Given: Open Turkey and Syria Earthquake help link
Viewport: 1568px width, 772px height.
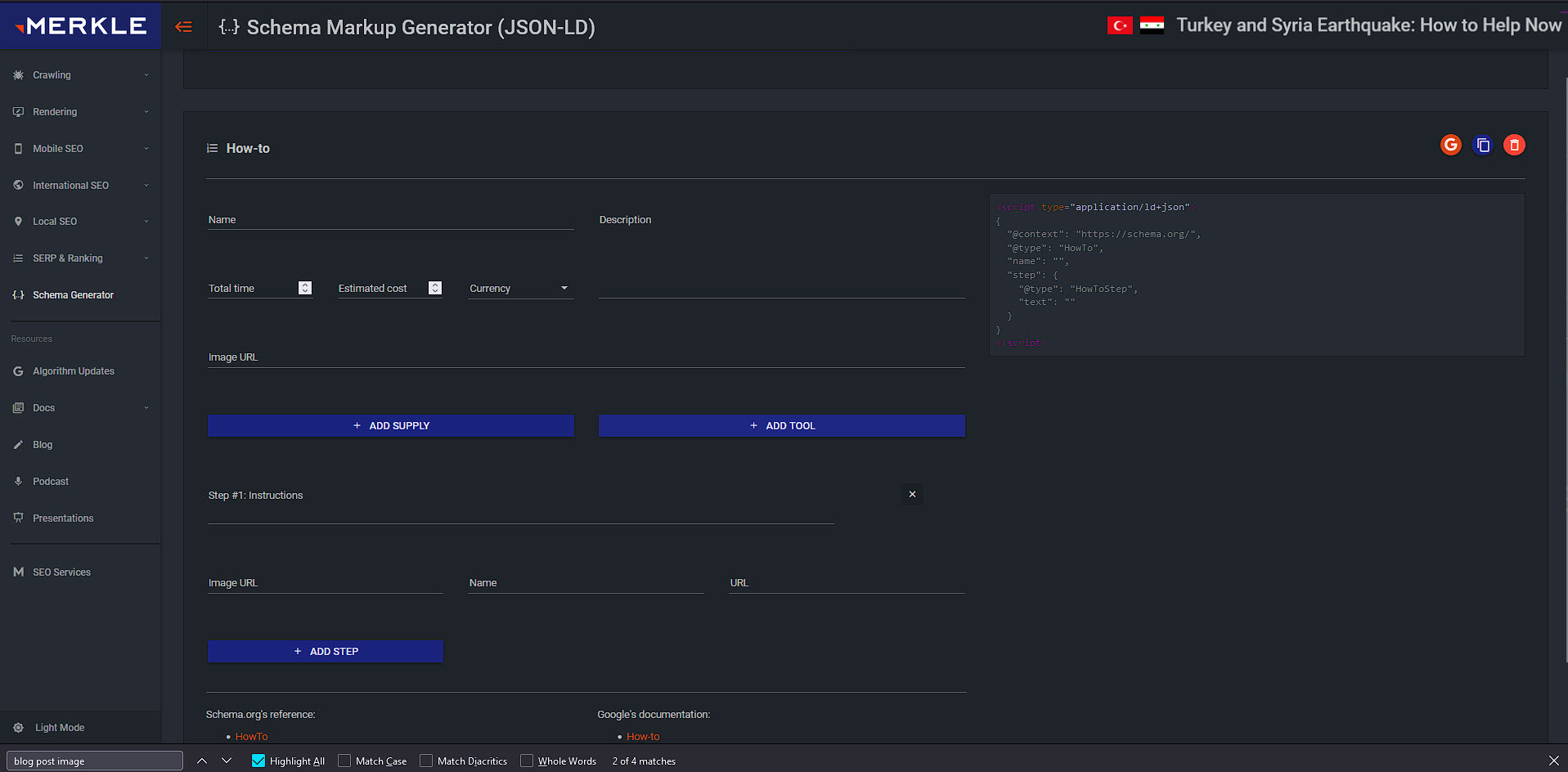Looking at the screenshot, I should pyautogui.click(x=1368, y=25).
